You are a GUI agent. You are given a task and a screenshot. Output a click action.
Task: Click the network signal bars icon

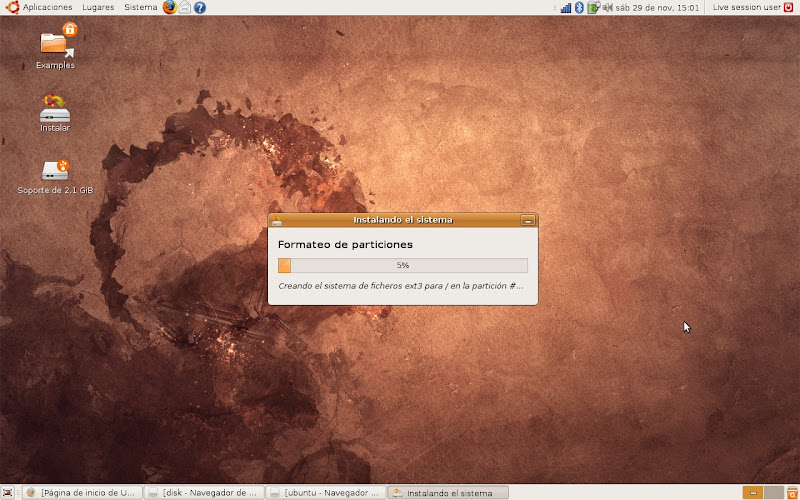(566, 7)
